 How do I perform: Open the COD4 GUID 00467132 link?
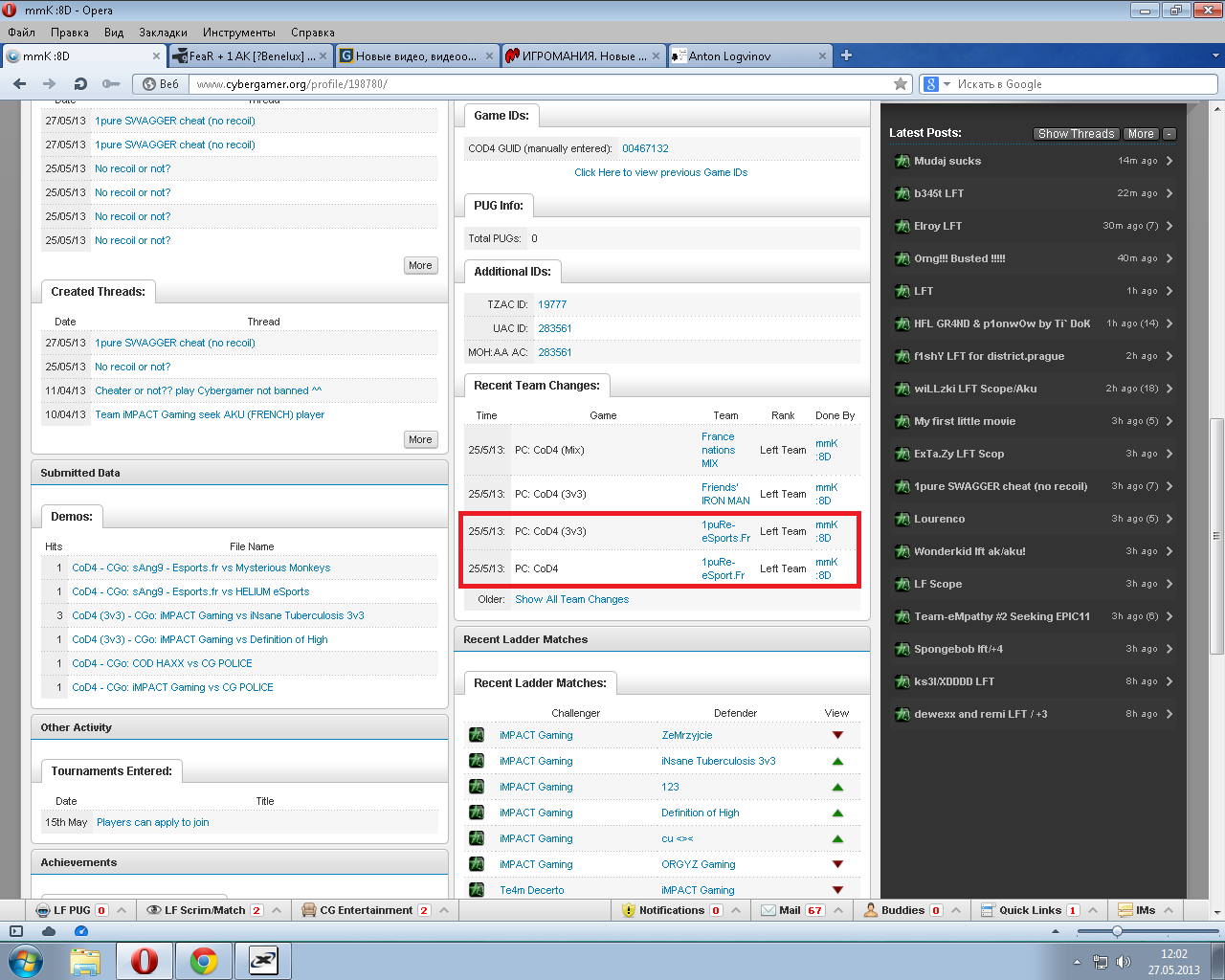coord(645,148)
